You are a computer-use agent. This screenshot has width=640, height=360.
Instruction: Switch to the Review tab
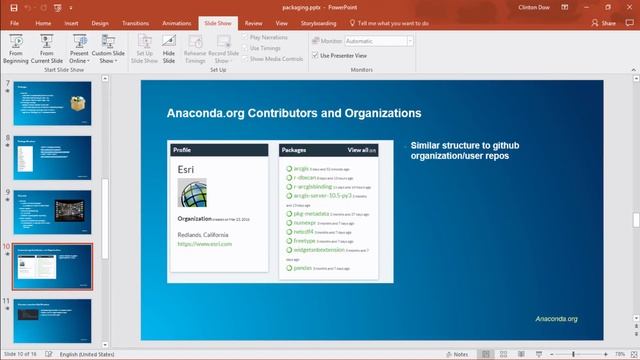point(253,23)
